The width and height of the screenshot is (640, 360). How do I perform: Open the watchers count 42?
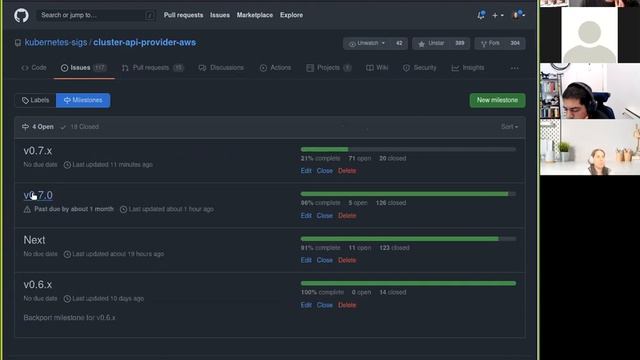(399, 43)
